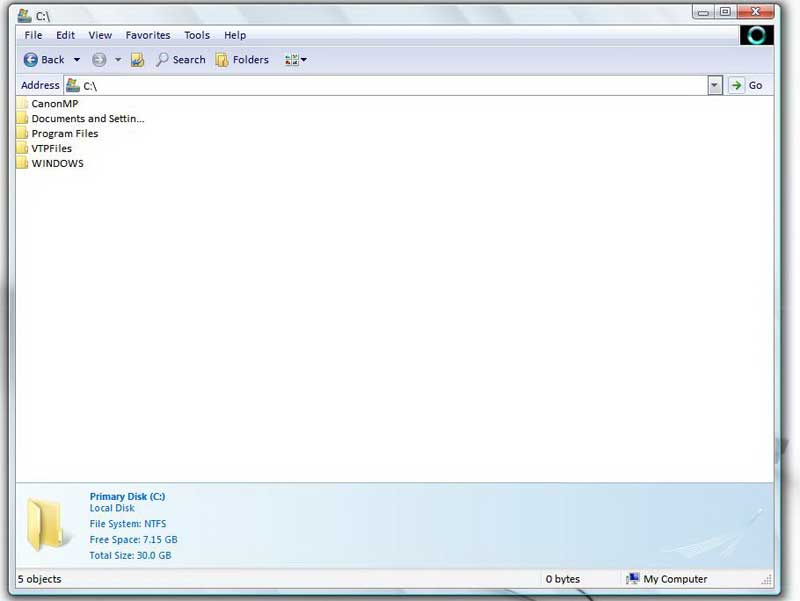Select the CanonMP folder icon

[22, 104]
